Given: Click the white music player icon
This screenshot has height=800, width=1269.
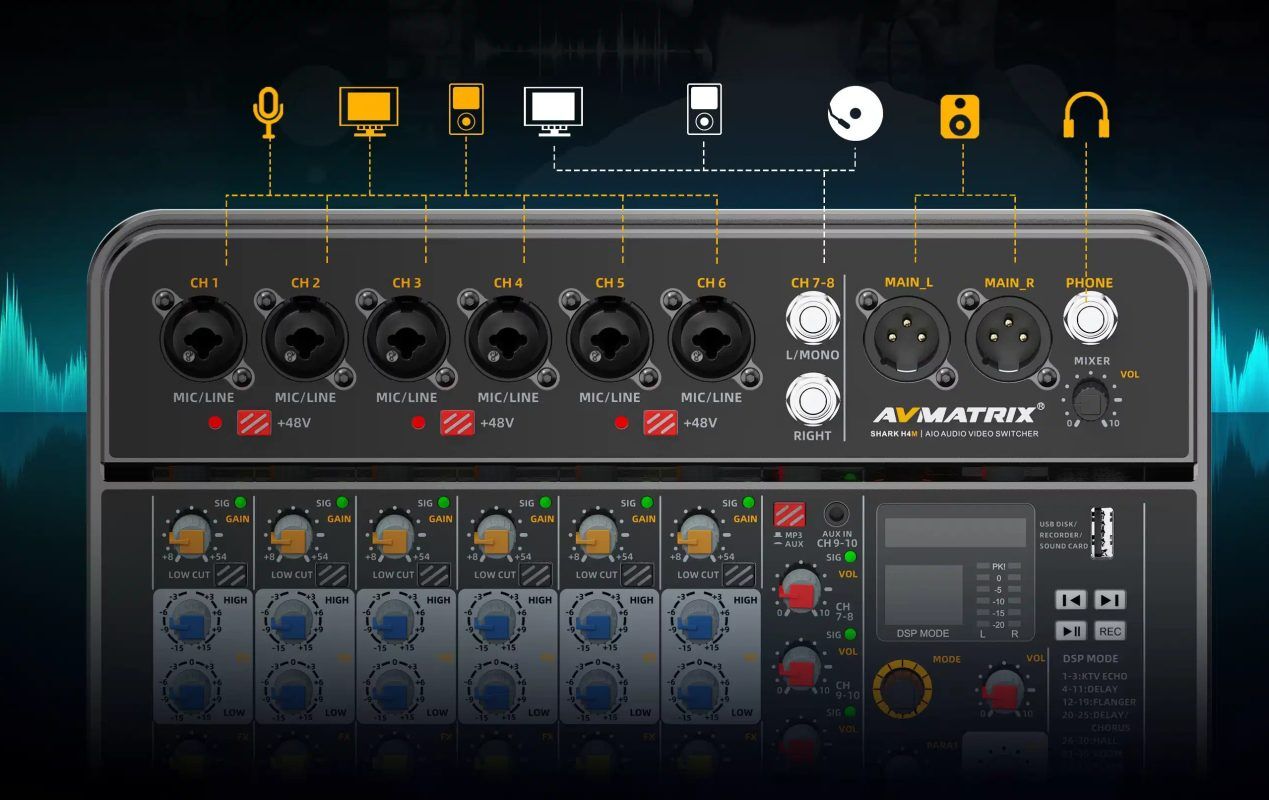Looking at the screenshot, I should pos(704,109).
